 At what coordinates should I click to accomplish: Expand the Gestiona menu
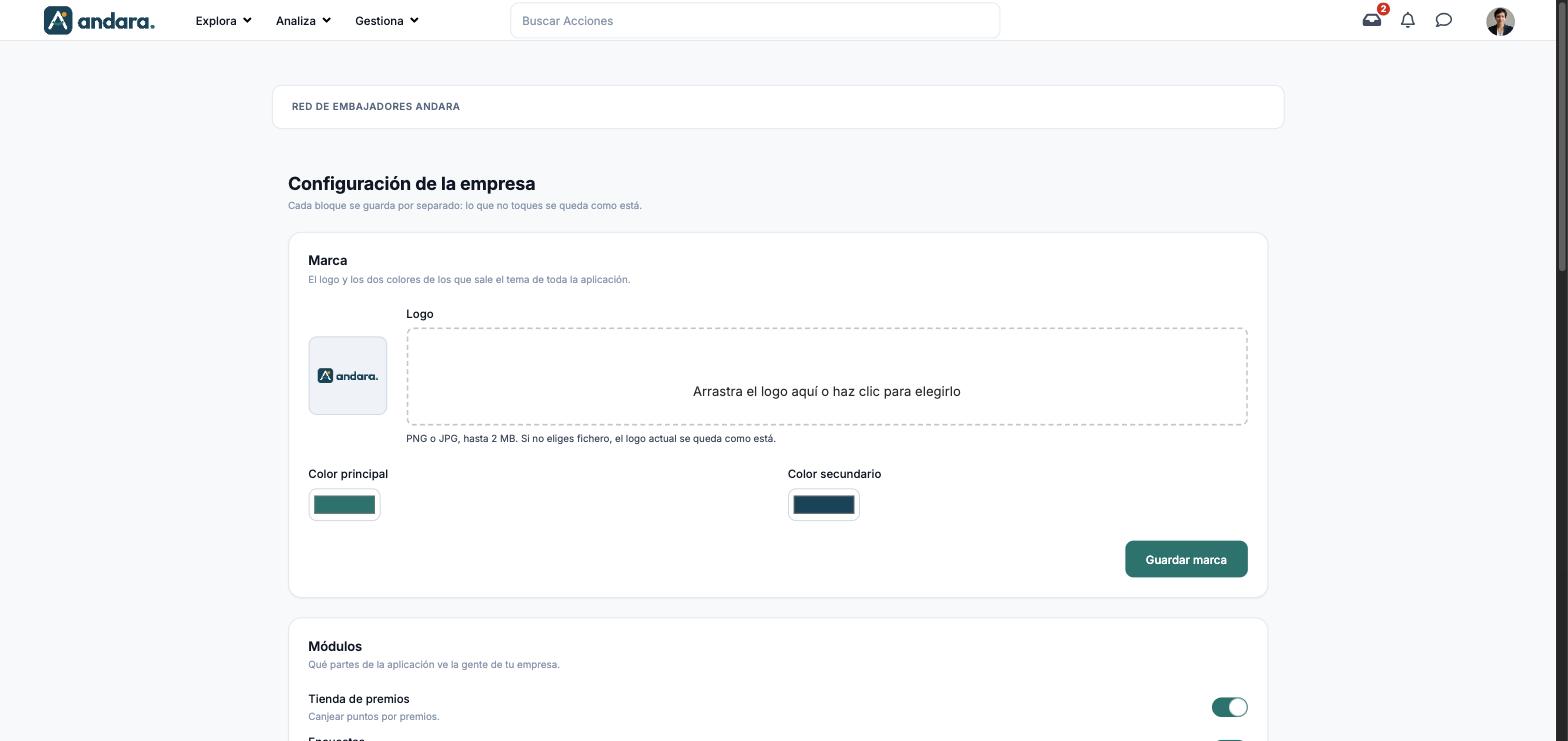coord(386,20)
